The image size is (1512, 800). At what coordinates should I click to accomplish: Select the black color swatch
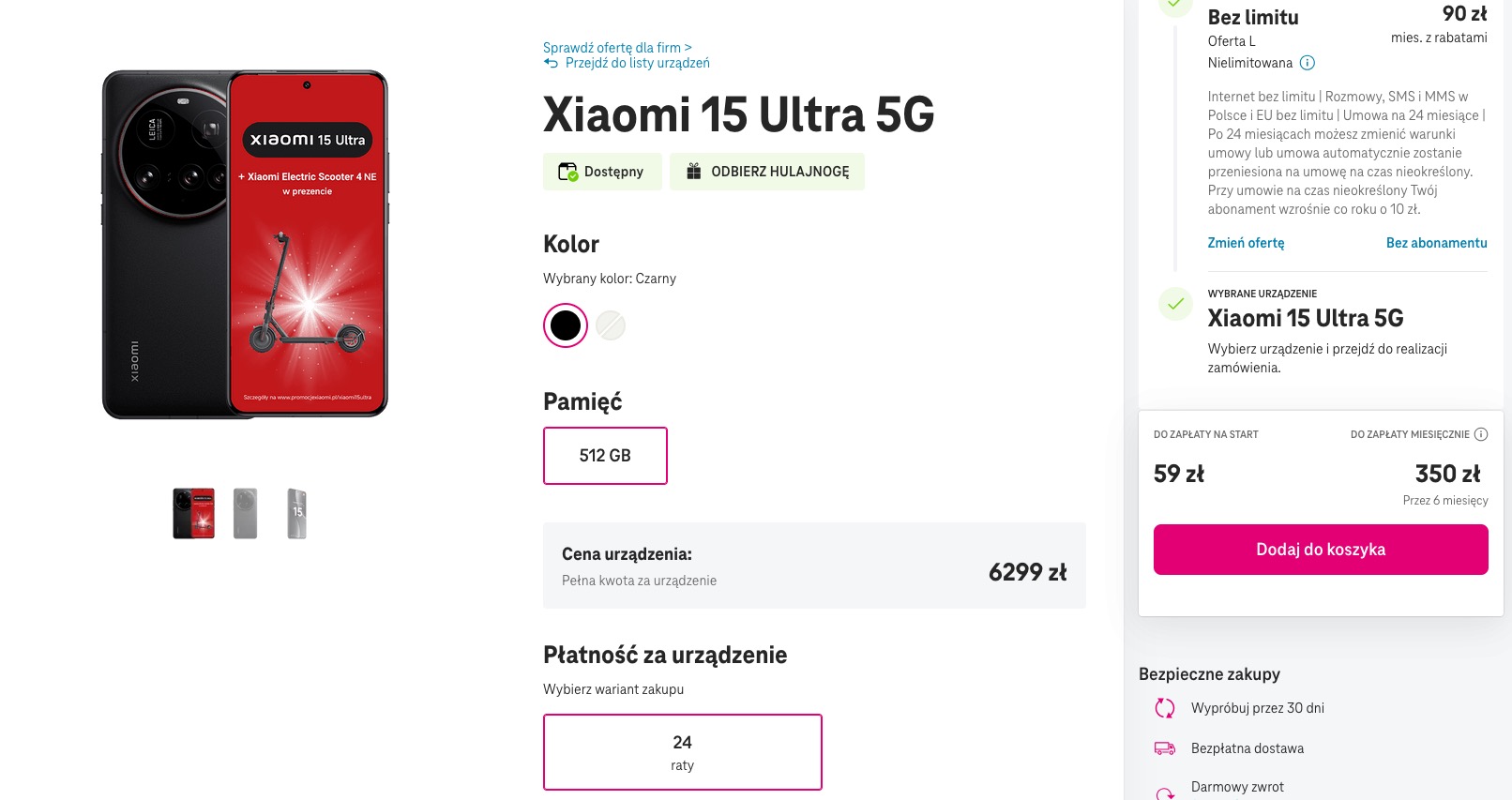pyautogui.click(x=566, y=325)
